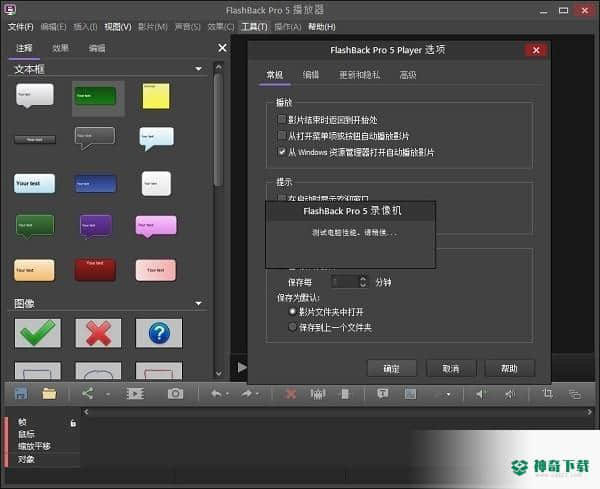This screenshot has width=600, height=489.
Task: Click the overlapping windows icon at toolbar end
Action: pos(575,394)
